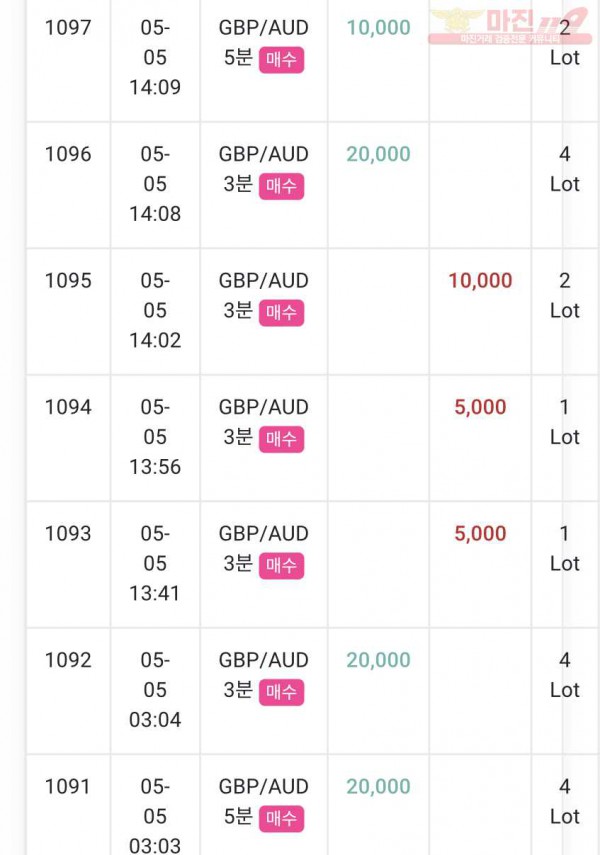
Task: Click the 매수 badge in row 1093
Action: 281,565
